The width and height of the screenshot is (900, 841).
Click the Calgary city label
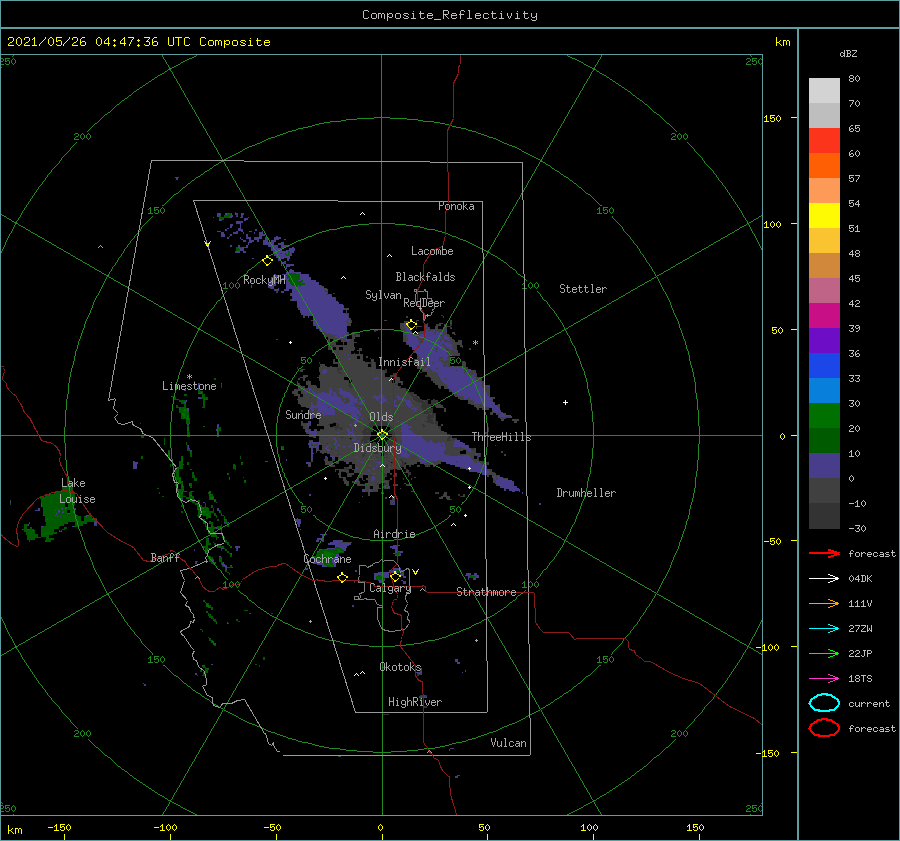pyautogui.click(x=390, y=588)
